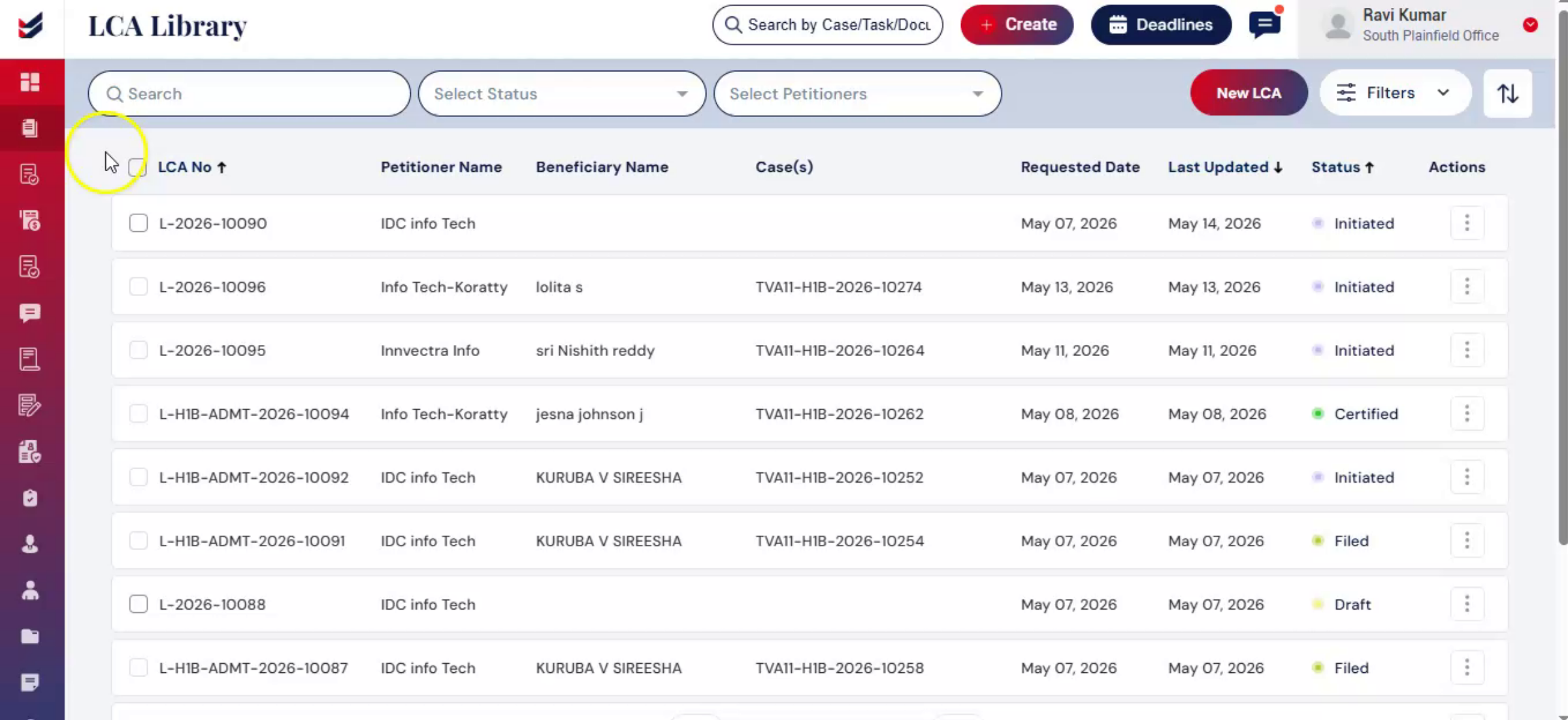Sort by the LCA No column header

[x=192, y=167]
